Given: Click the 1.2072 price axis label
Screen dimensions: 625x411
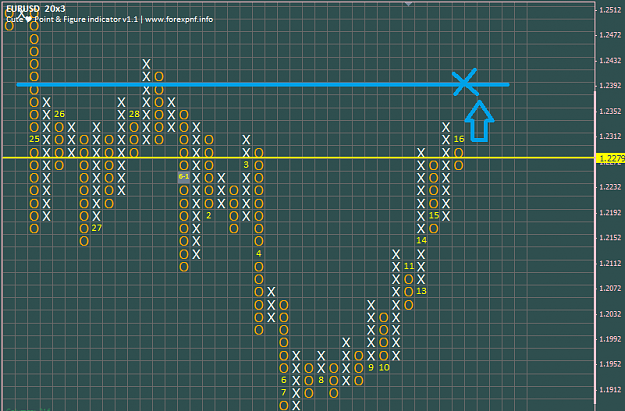Looking at the screenshot, I should point(610,288).
